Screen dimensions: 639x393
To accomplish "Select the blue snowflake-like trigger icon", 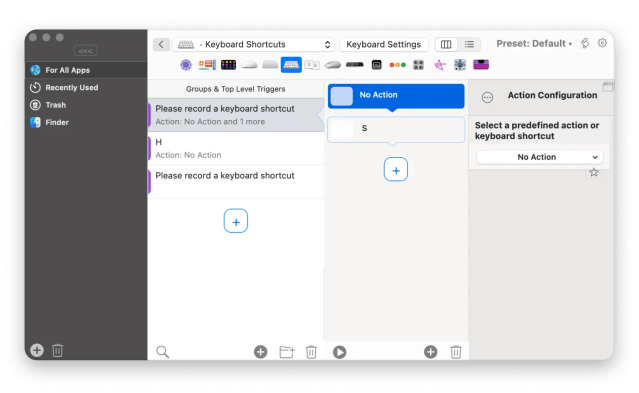I will tap(460, 65).
